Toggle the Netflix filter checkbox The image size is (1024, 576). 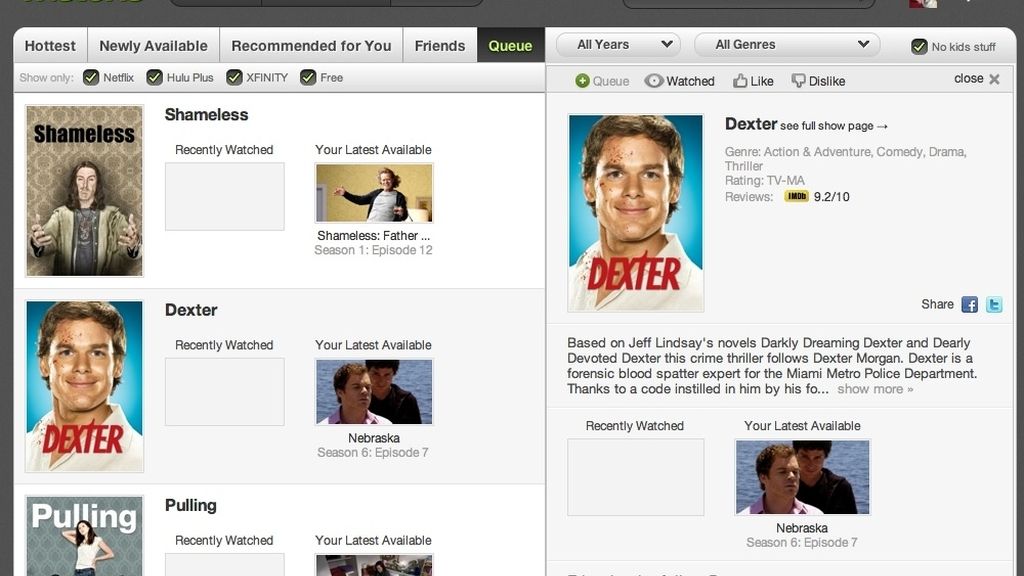(91, 78)
